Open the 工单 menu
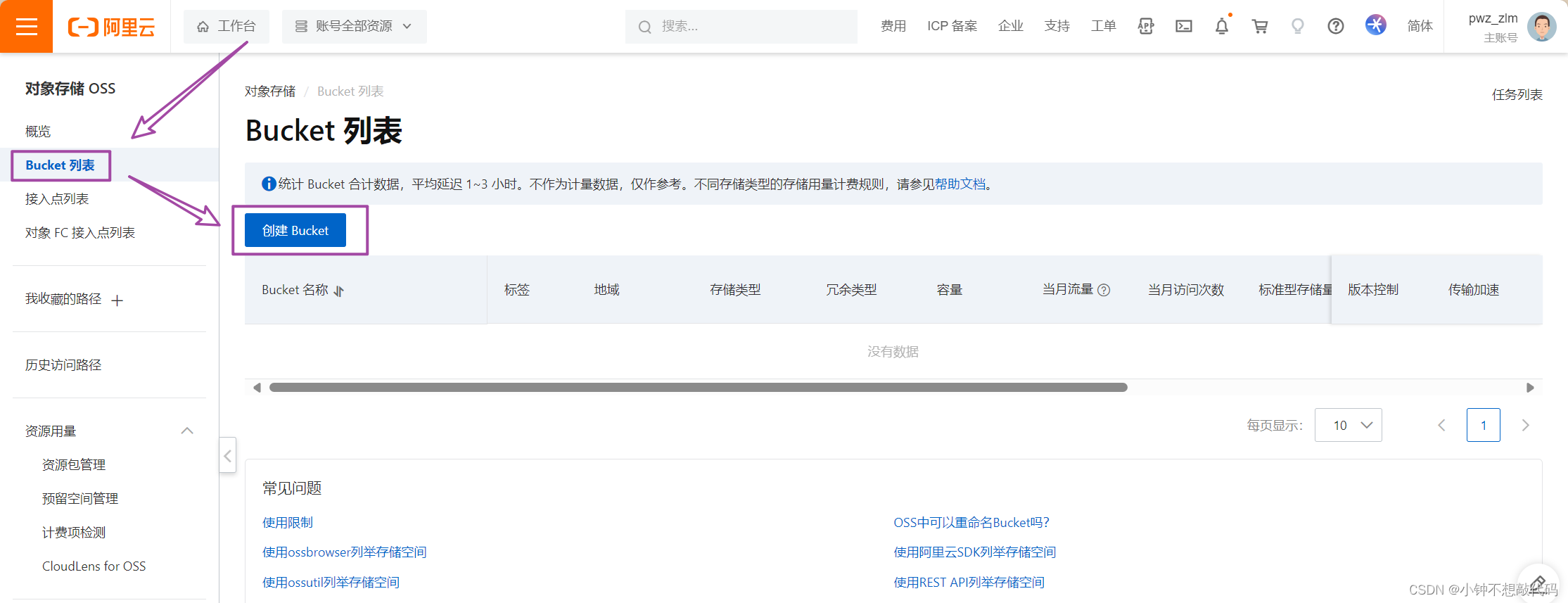This screenshot has height=603, width=1568. point(1104,27)
